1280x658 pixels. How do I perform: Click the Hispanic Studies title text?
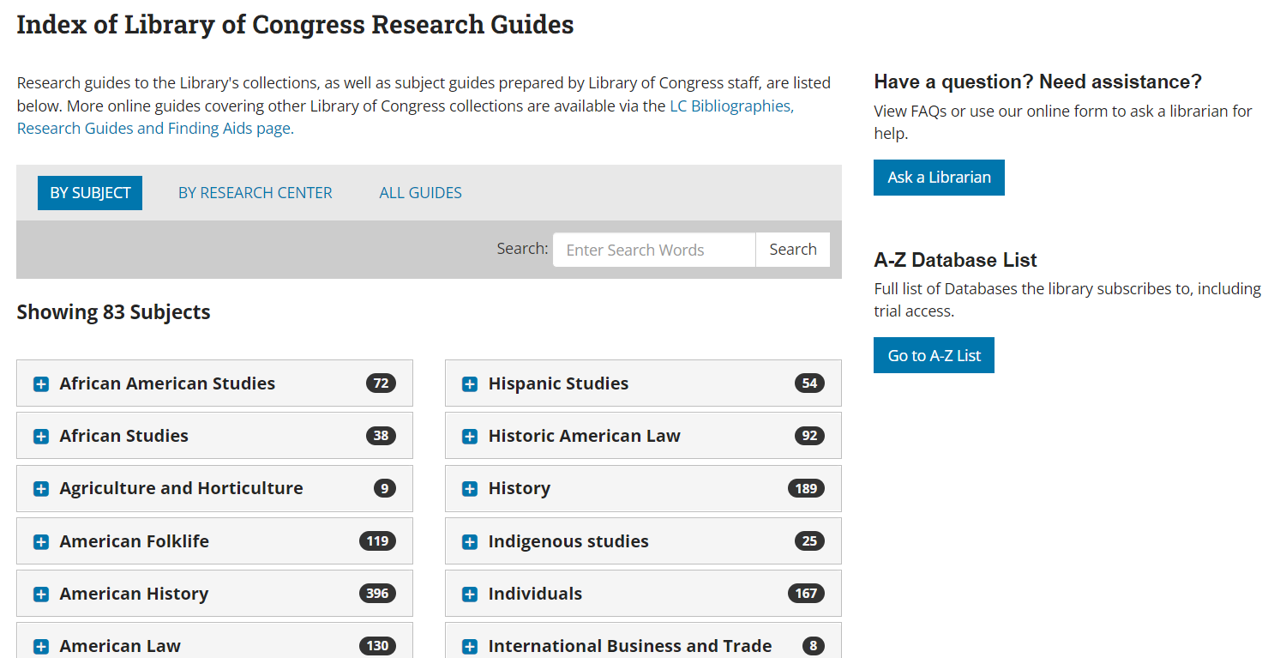click(558, 384)
